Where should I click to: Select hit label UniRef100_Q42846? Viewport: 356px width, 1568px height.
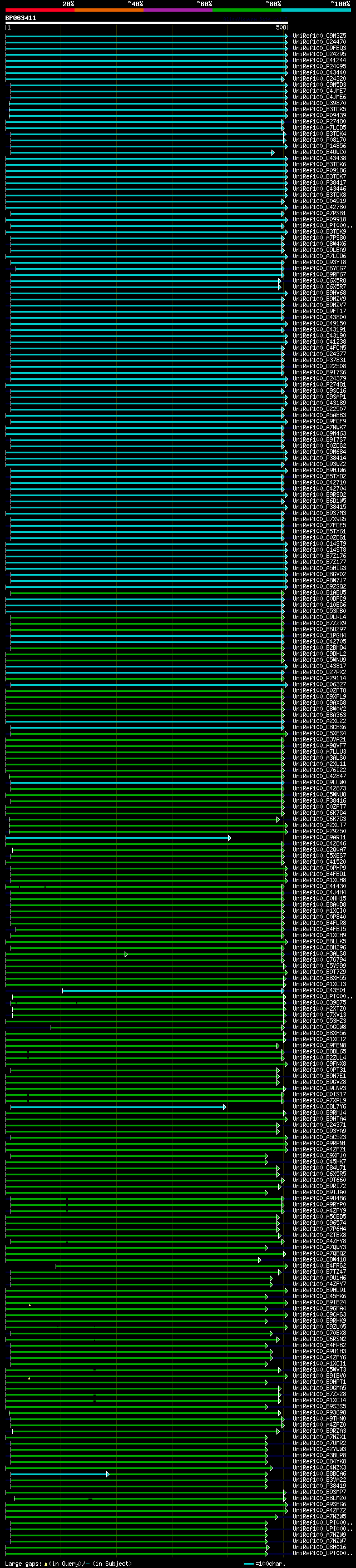pos(319,844)
